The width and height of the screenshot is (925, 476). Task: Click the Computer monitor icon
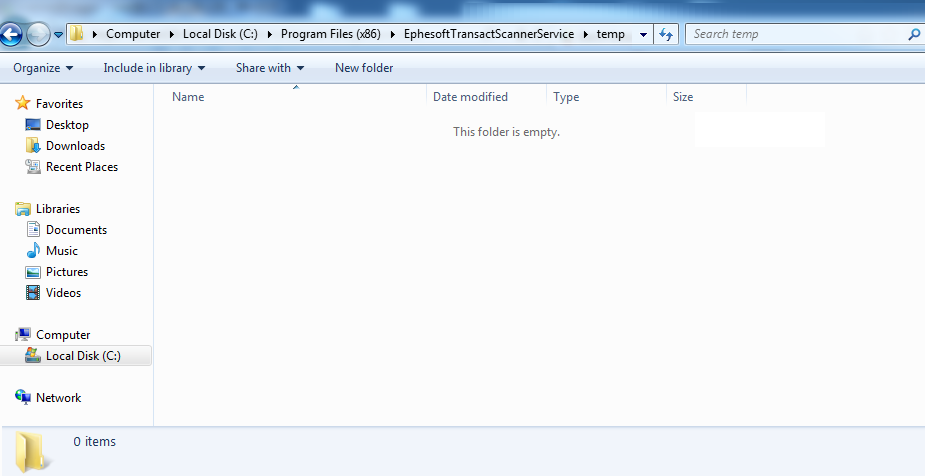[22, 334]
